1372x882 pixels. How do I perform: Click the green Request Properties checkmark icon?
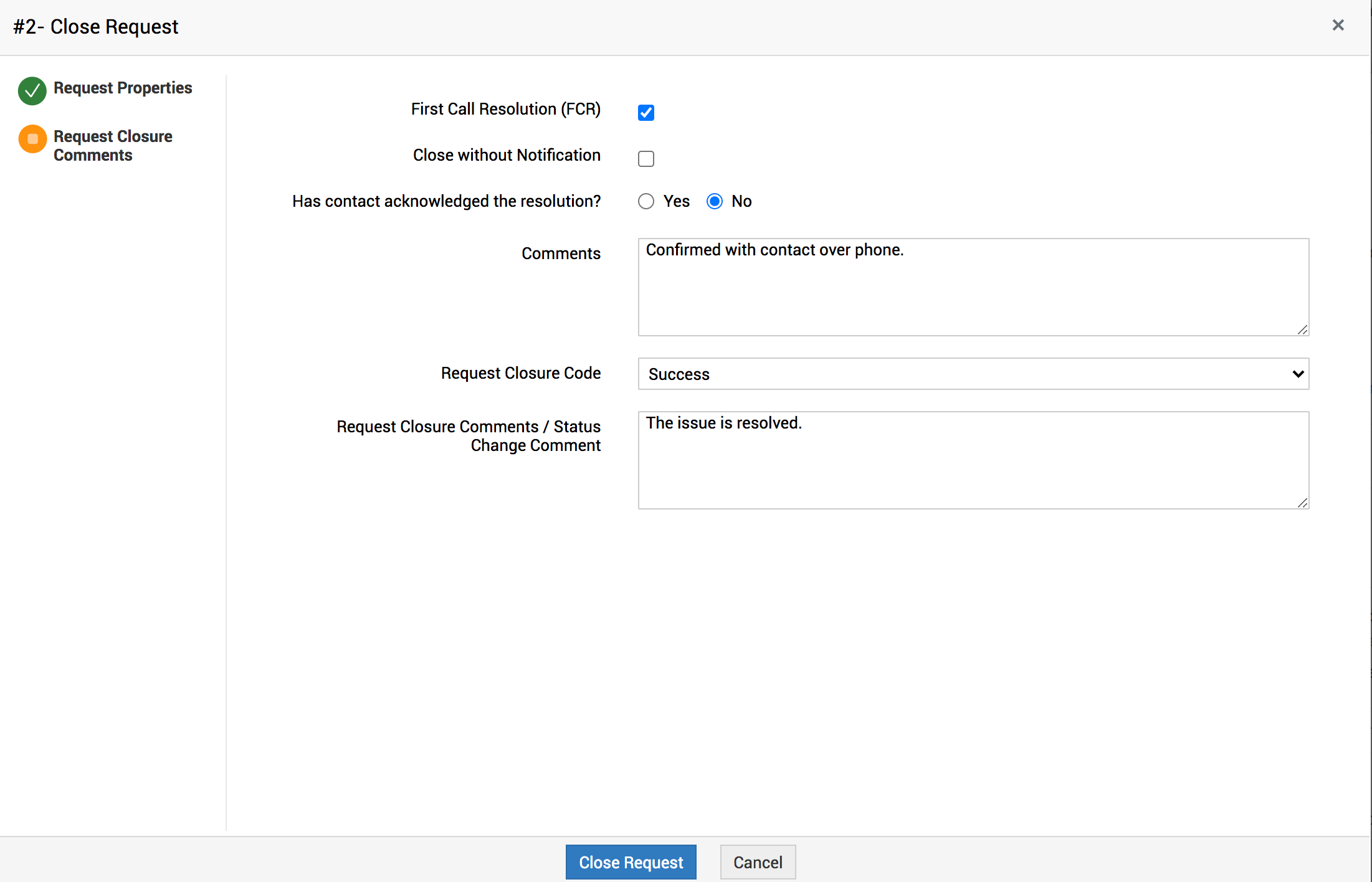(x=32, y=91)
